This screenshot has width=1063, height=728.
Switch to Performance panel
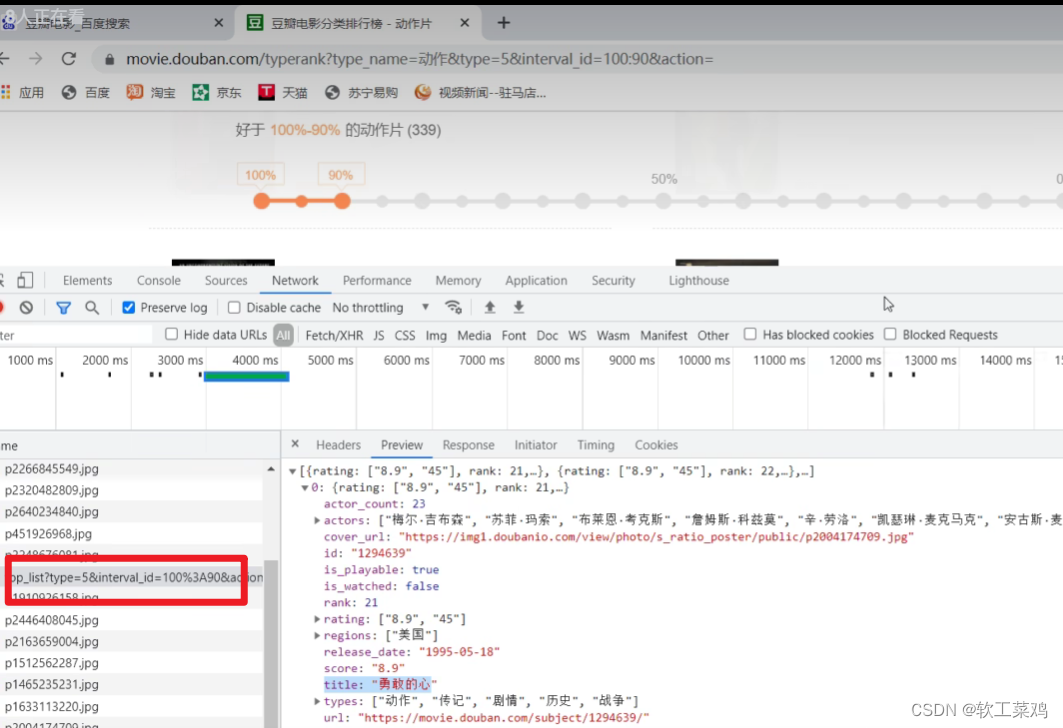pyautogui.click(x=377, y=281)
